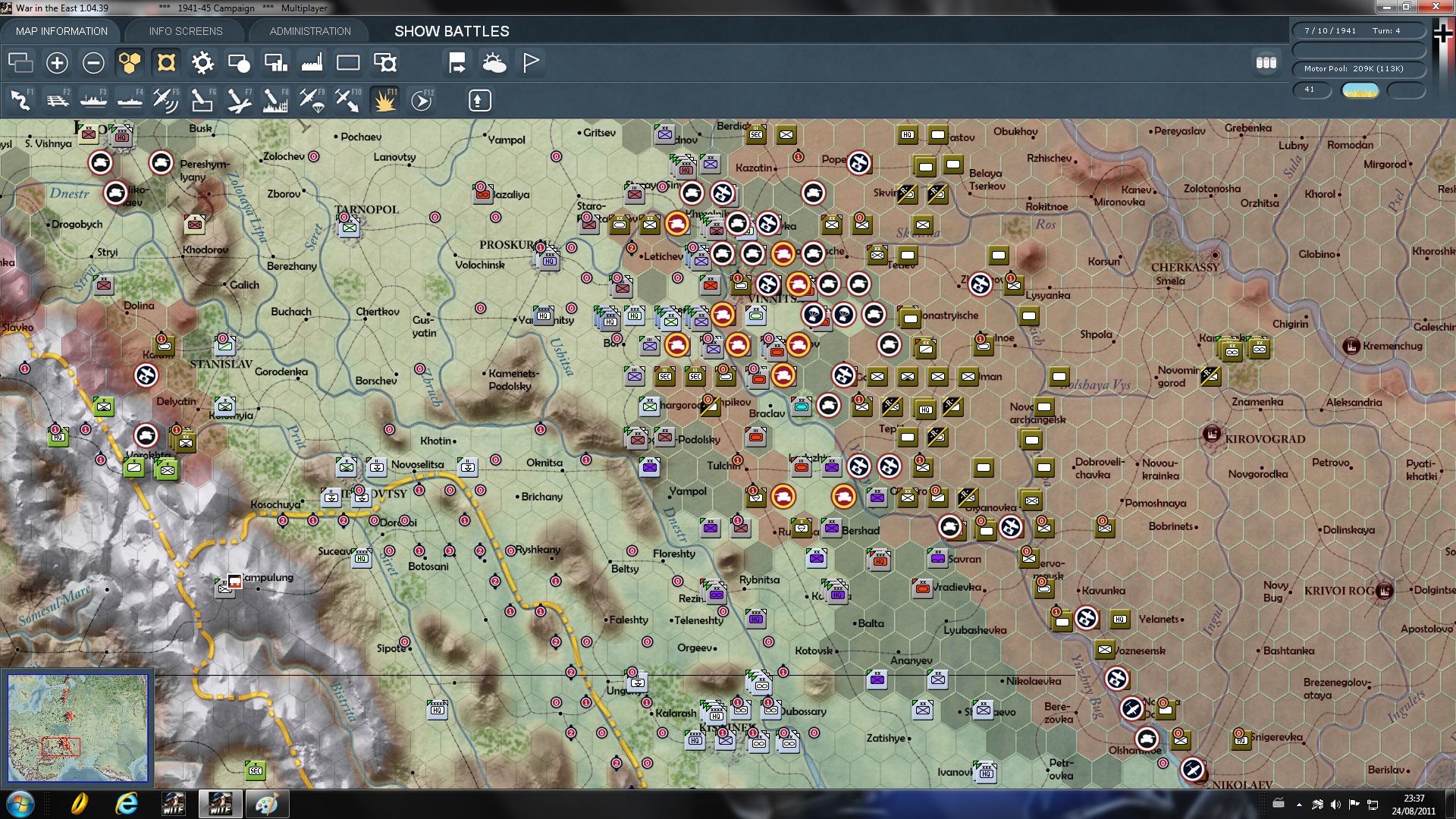The width and height of the screenshot is (1456, 819).
Task: Toggle the hex grid display
Action: [130, 62]
